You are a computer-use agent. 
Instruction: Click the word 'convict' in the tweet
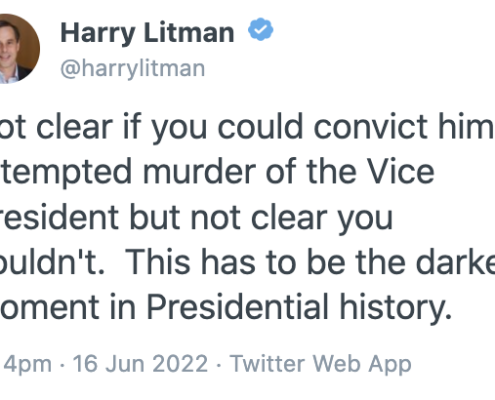pos(371,127)
